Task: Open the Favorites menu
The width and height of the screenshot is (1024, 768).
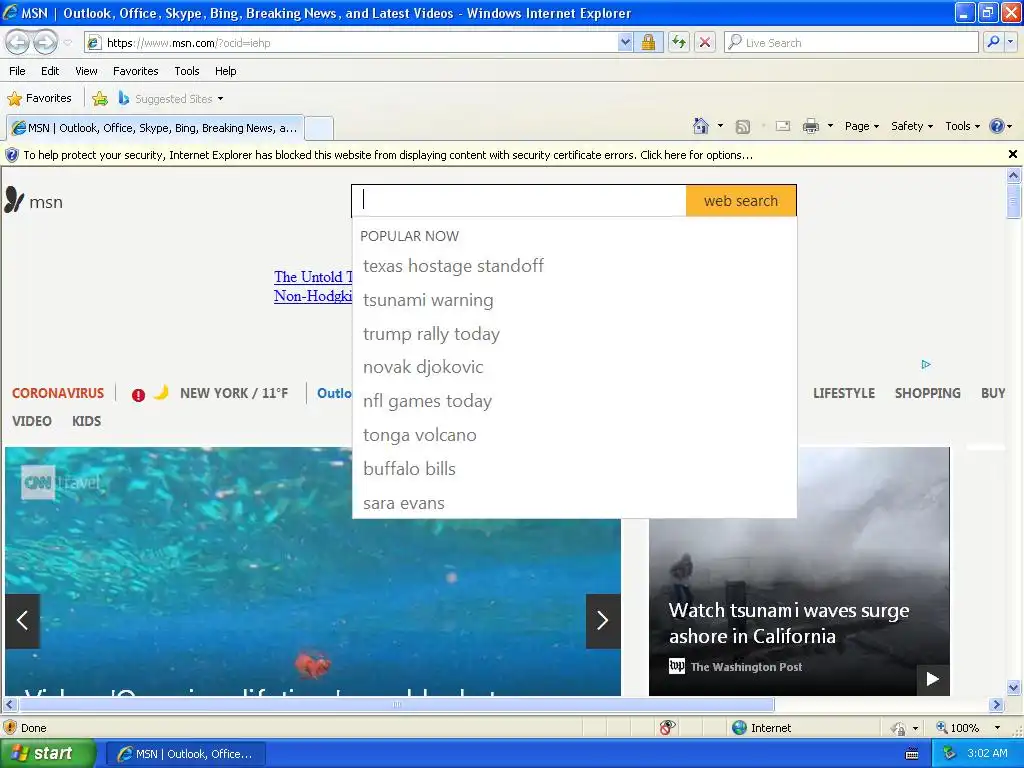Action: coord(136,71)
